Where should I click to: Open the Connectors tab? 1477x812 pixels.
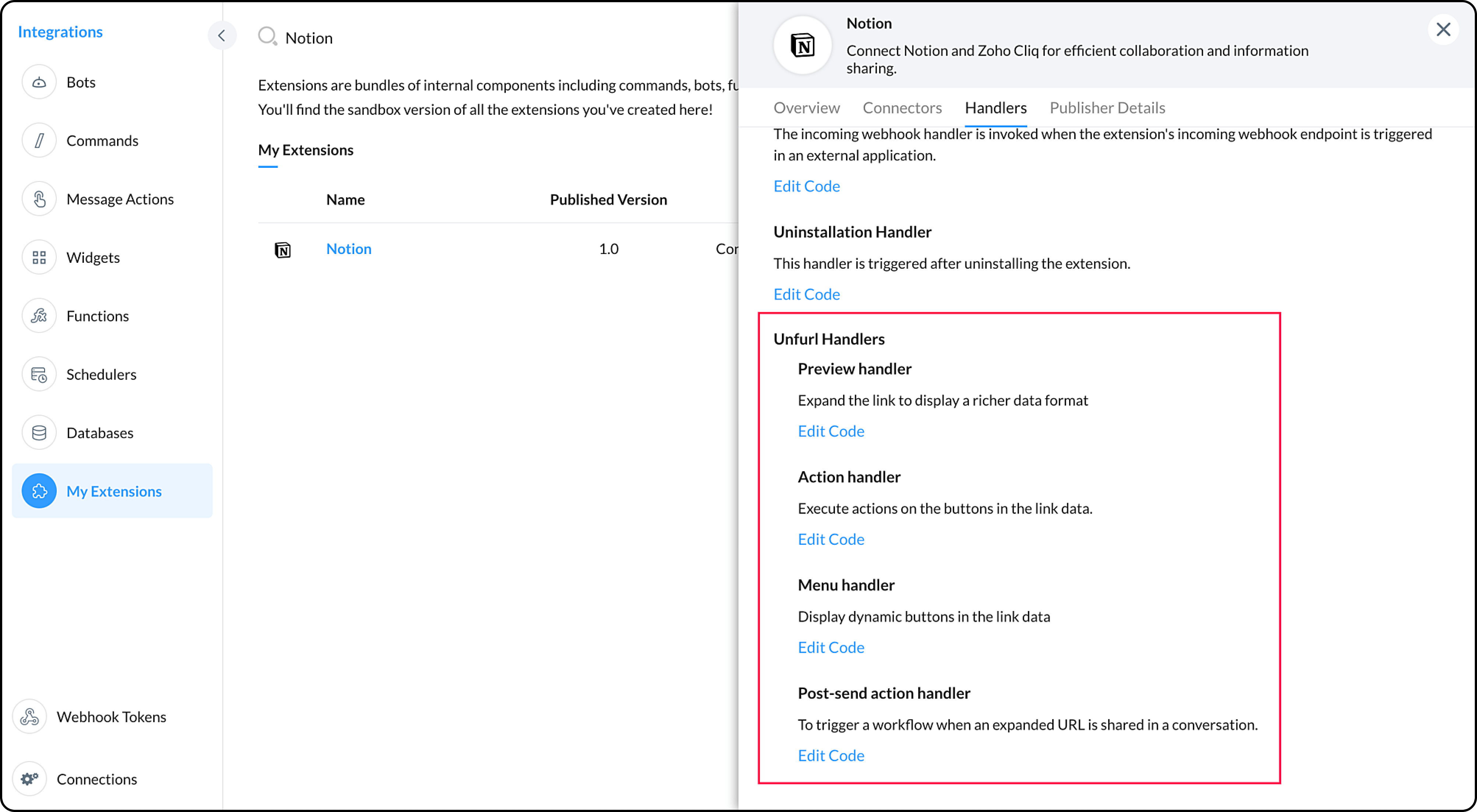(x=902, y=108)
